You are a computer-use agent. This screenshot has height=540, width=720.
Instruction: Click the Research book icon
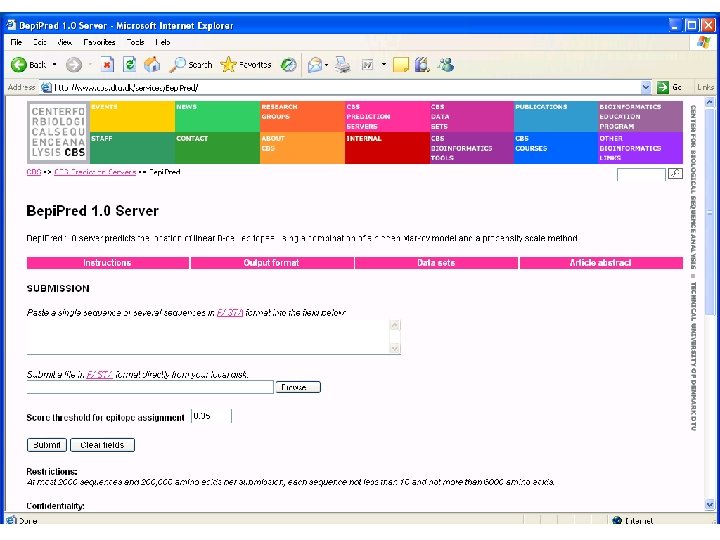422,65
